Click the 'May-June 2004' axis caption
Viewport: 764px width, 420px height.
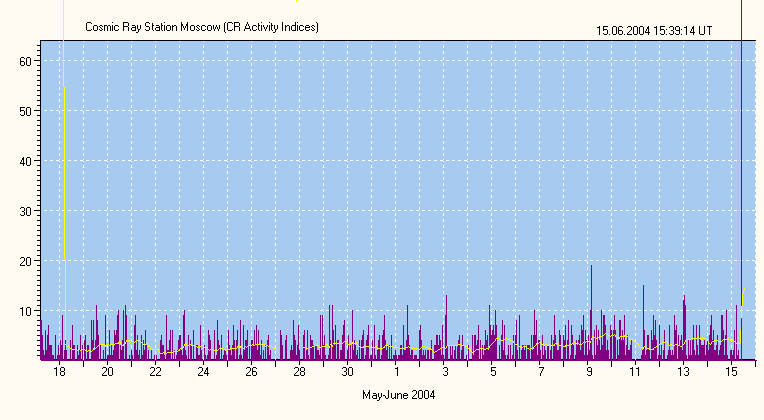click(x=397, y=395)
